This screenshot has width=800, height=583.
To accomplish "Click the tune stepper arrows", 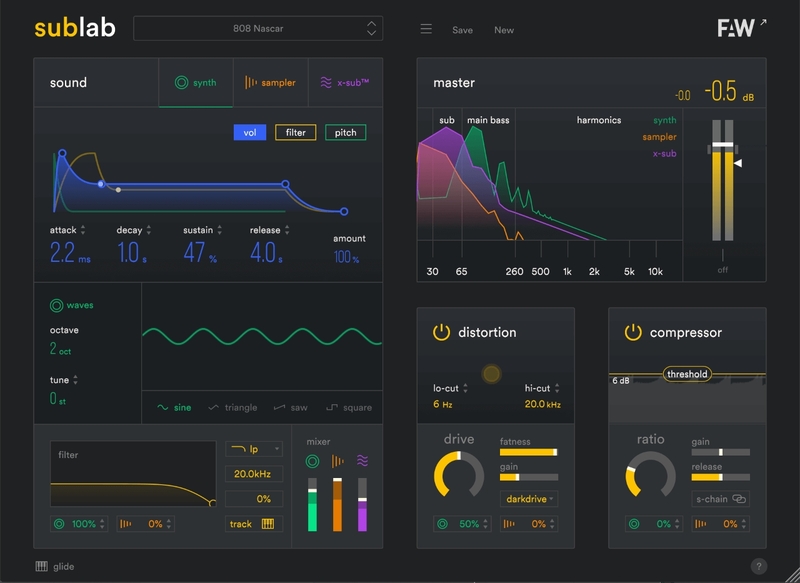I will pyautogui.click(x=76, y=380).
